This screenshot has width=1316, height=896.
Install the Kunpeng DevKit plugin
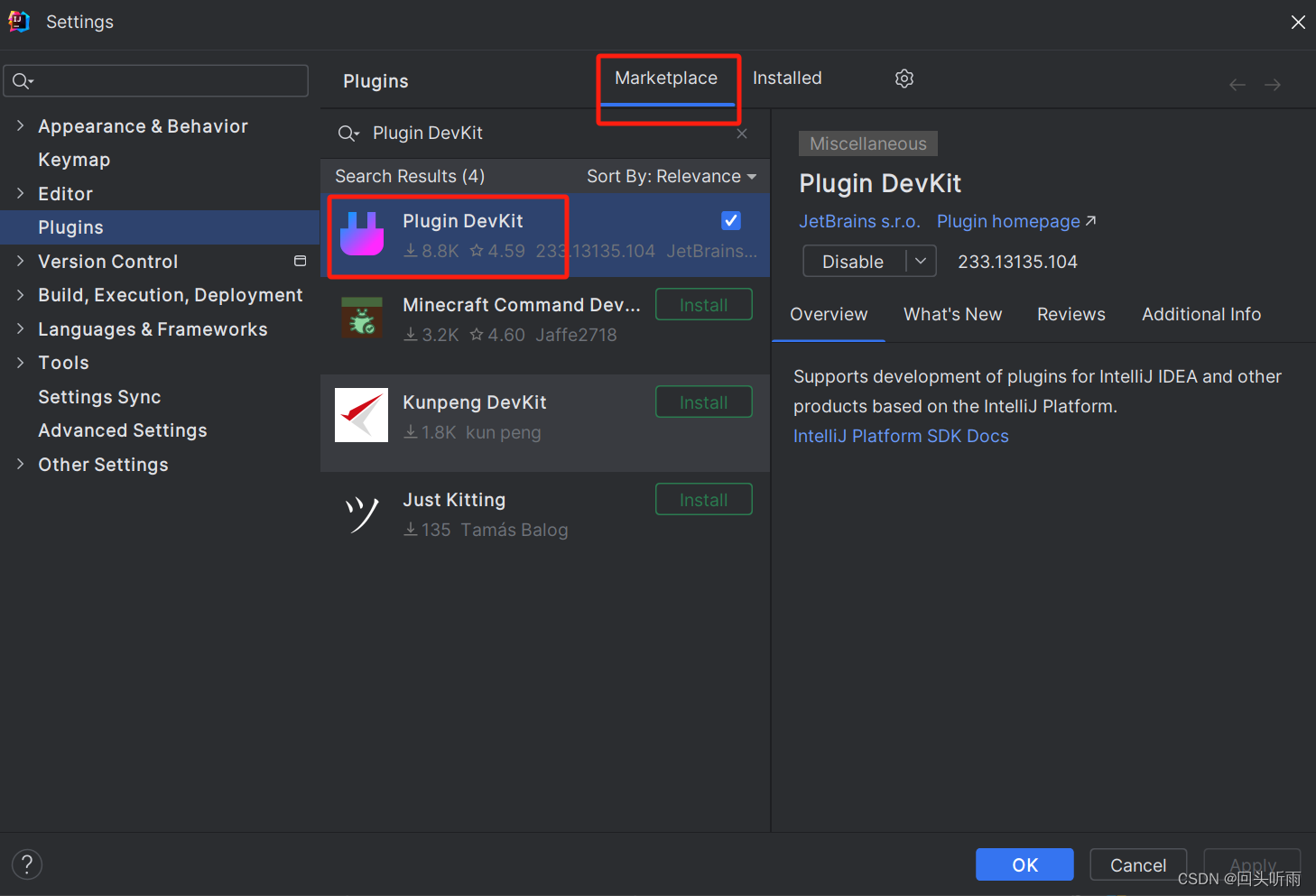704,402
